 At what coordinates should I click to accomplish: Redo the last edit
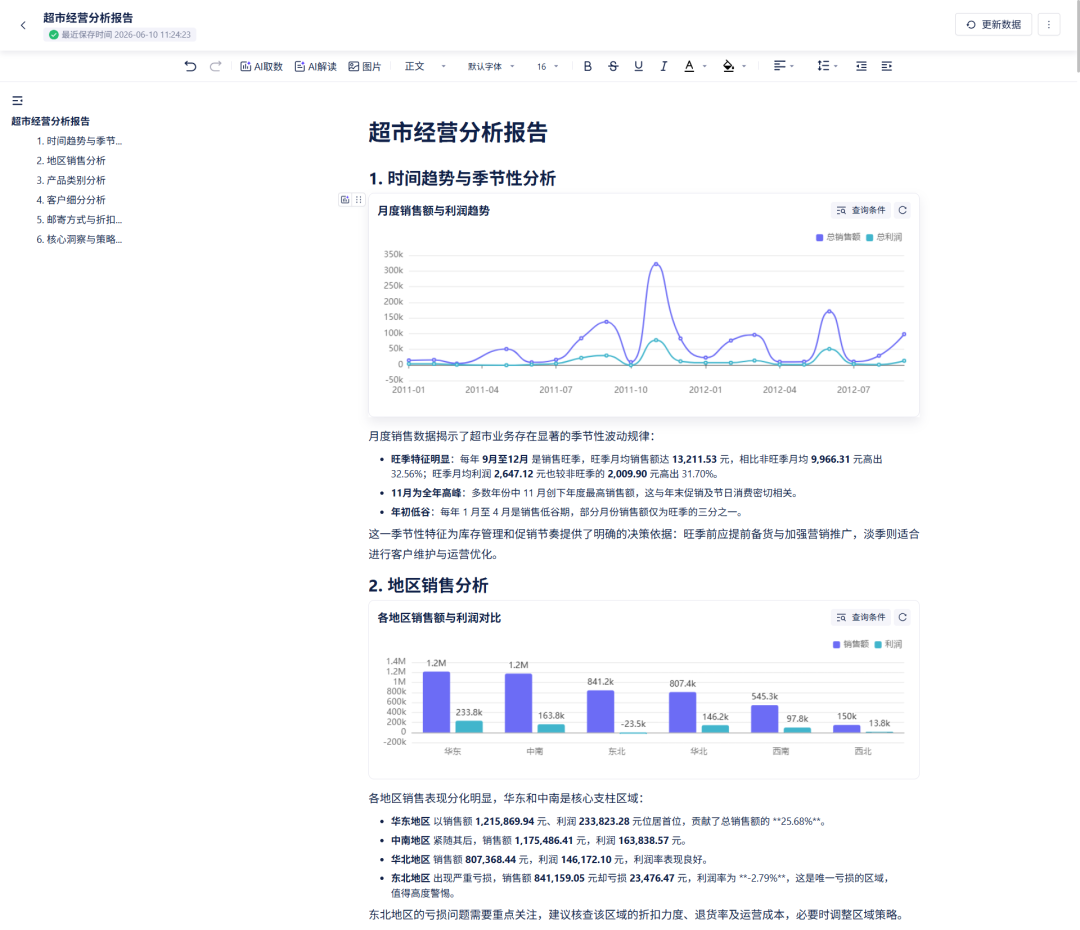pos(216,66)
